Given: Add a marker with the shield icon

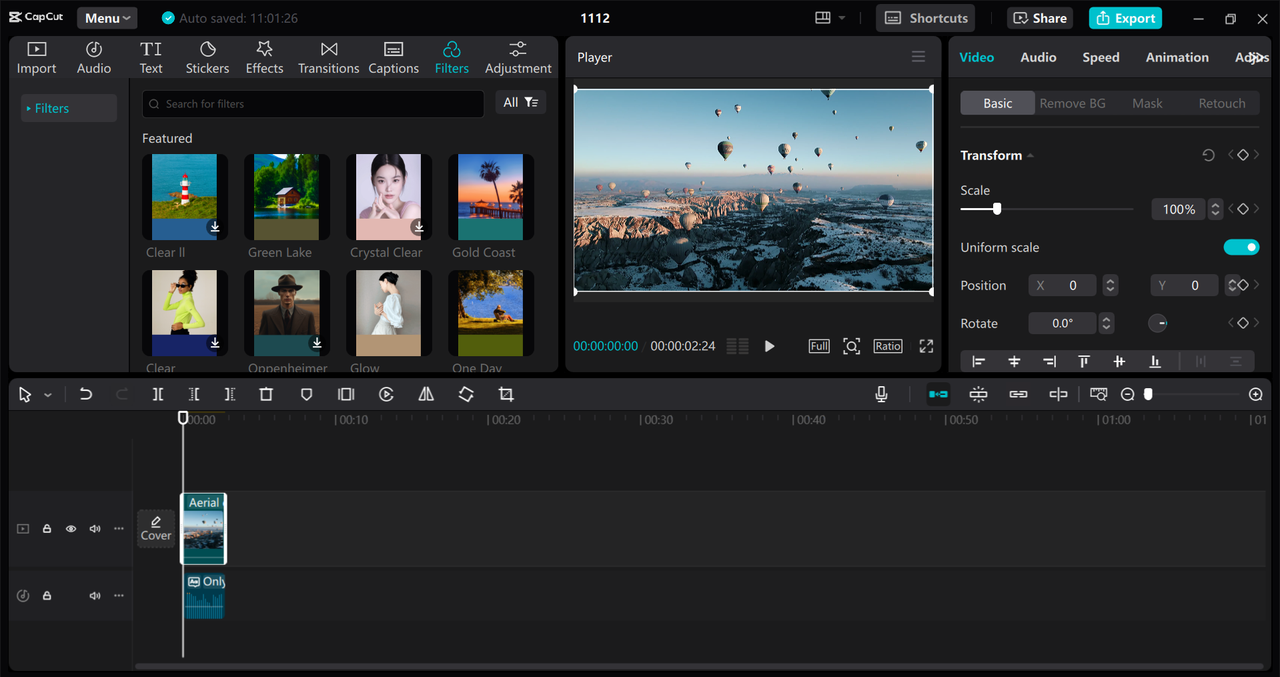Looking at the screenshot, I should [307, 395].
